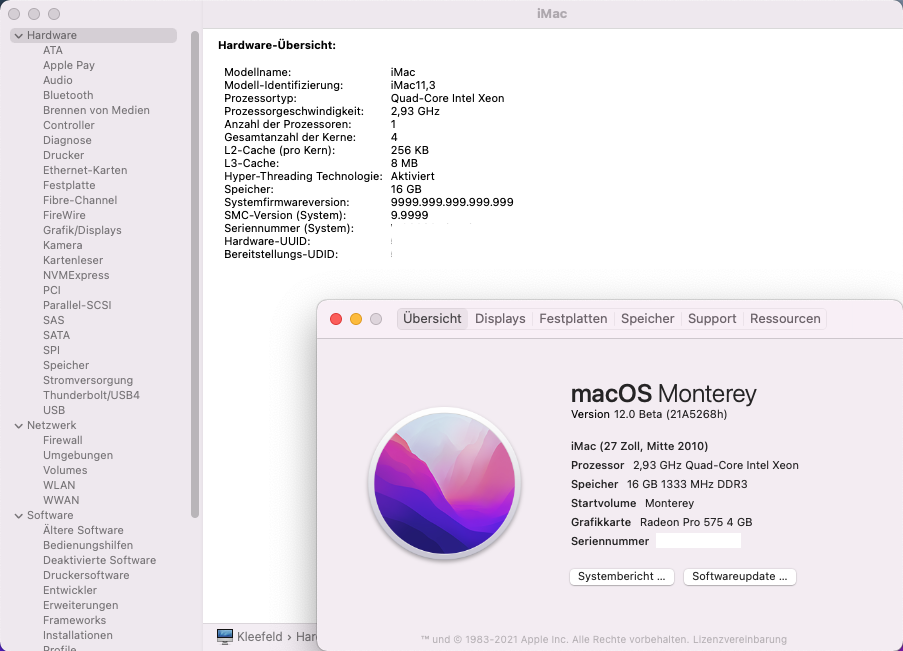The image size is (903, 651).
Task: Select Audio in the sidebar
Action: (x=58, y=80)
